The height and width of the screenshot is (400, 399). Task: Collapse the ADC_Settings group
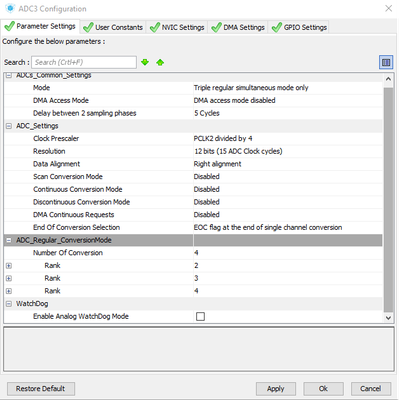coord(9,126)
